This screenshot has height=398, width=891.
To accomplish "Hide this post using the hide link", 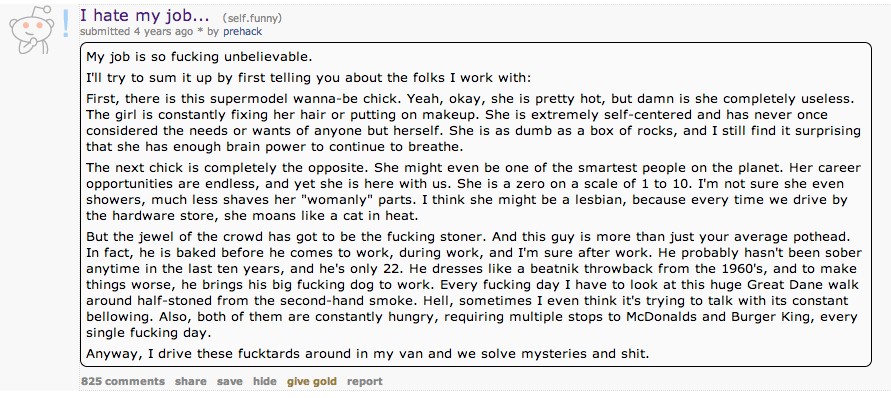I will click(265, 382).
